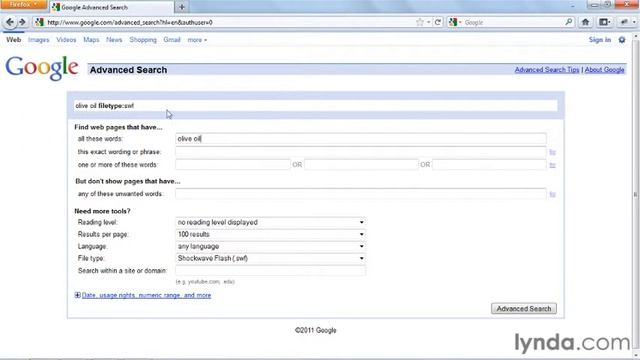
Task: Open About Google link
Action: [604, 70]
